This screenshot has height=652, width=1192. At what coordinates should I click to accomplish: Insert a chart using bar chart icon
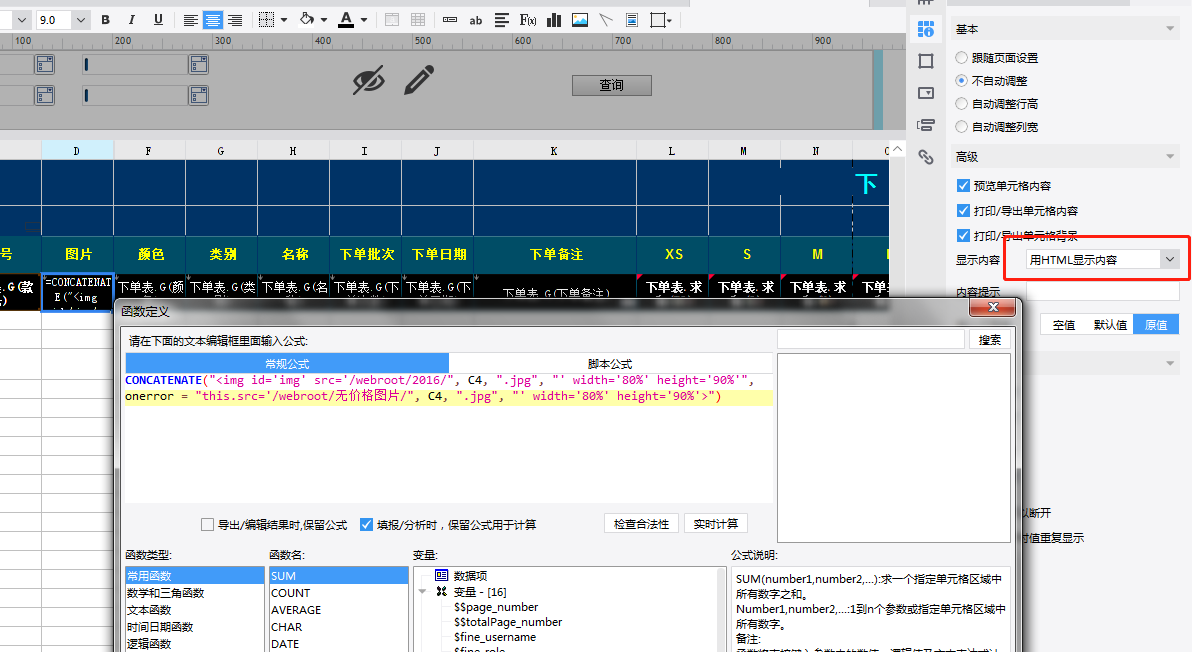554,20
